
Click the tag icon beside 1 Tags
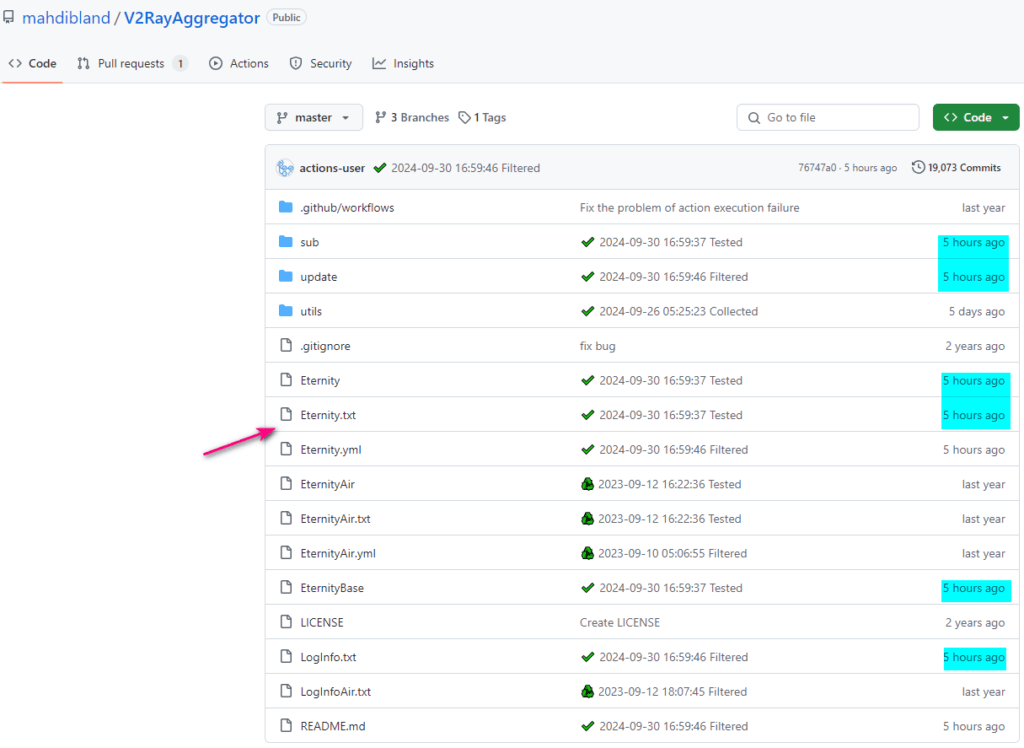coord(464,118)
